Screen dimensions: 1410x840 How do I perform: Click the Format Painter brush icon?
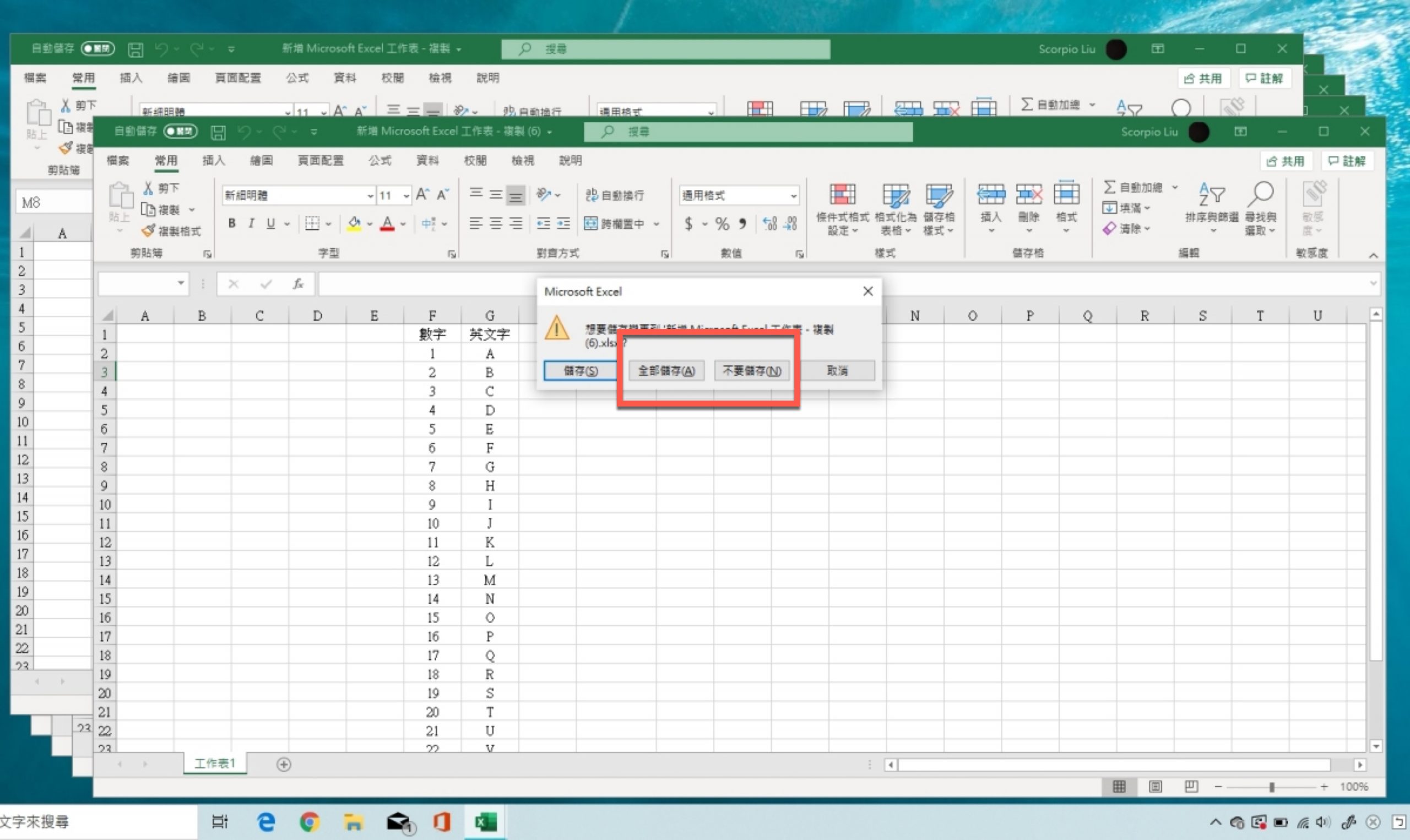coord(149,231)
